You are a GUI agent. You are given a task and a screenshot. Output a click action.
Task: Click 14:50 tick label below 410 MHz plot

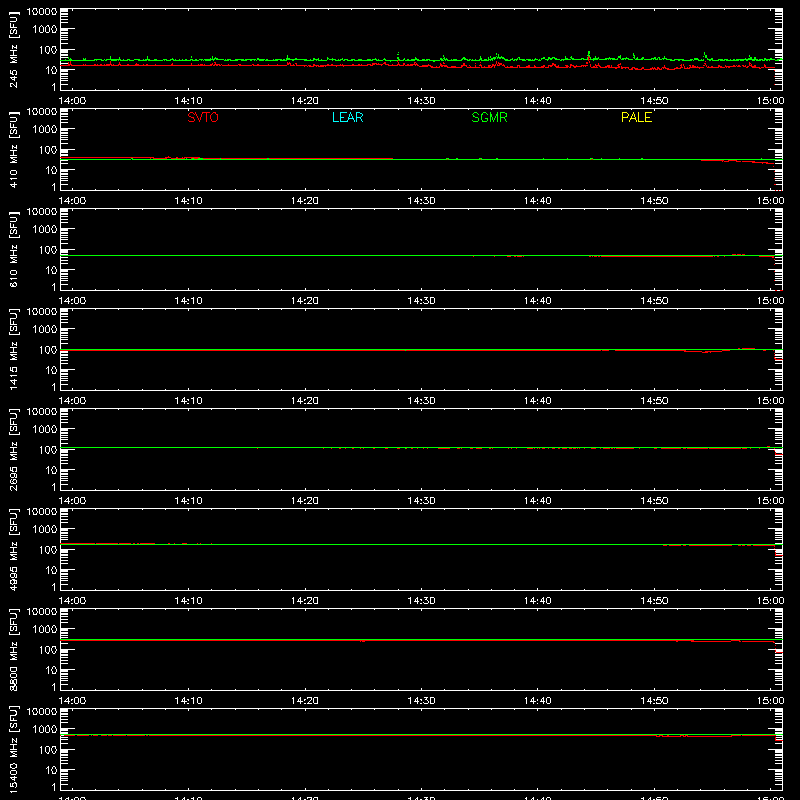[x=654, y=201]
